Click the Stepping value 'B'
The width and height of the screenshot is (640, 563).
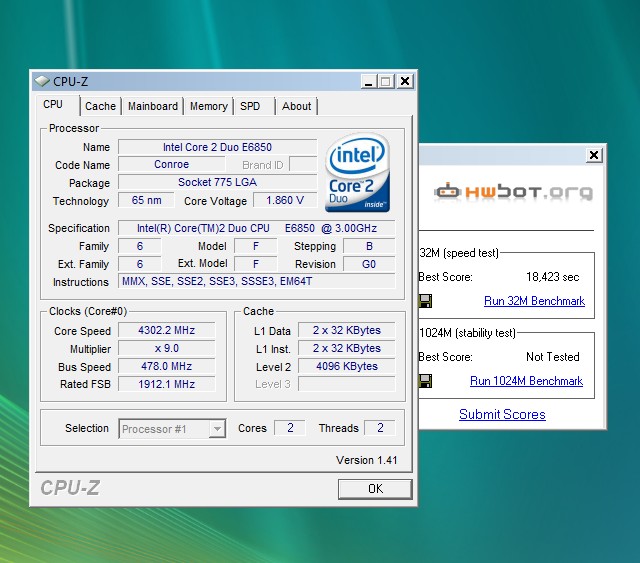click(369, 246)
